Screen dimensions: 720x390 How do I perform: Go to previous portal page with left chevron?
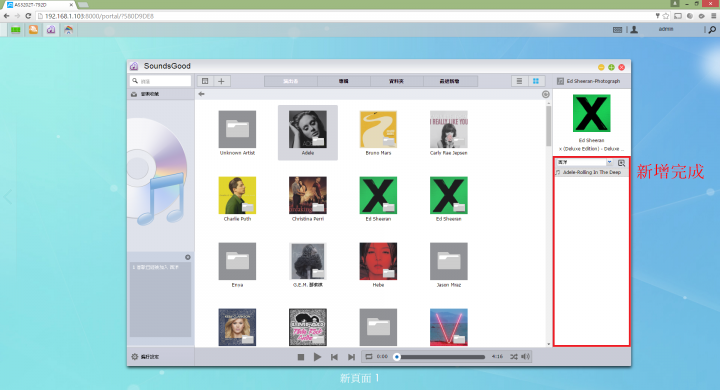point(8,198)
